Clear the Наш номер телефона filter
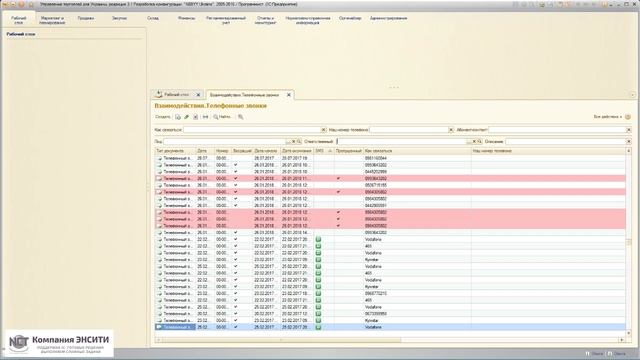 (451, 130)
